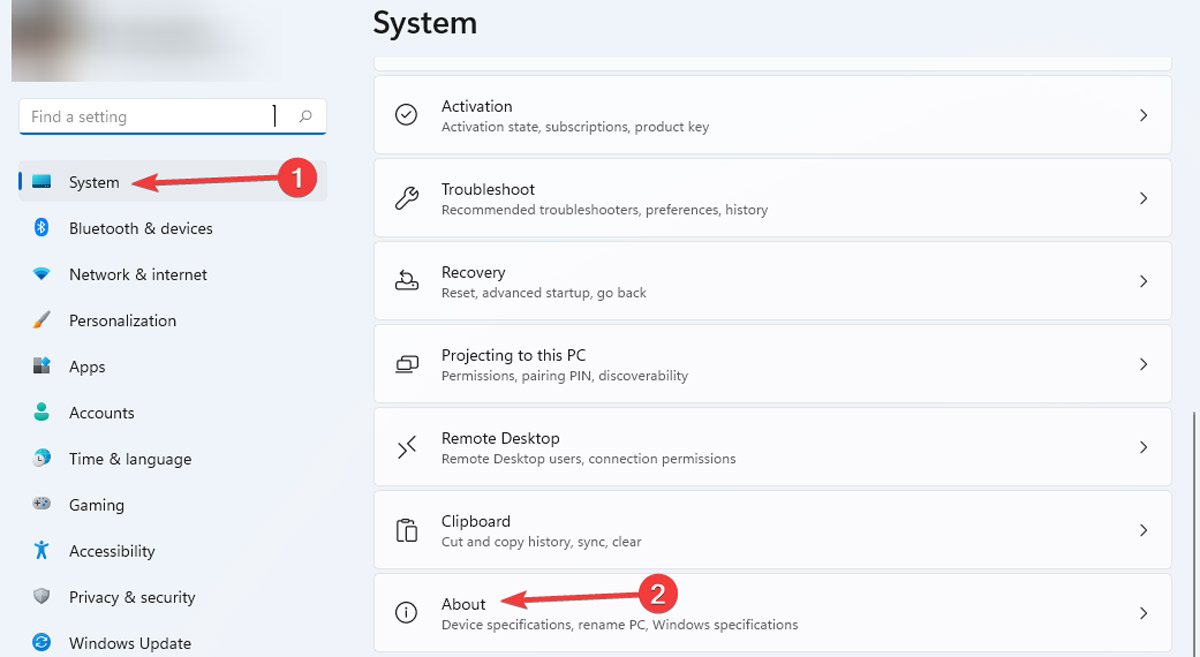
Task: Select the Network & internet globe icon
Action: tap(40, 274)
